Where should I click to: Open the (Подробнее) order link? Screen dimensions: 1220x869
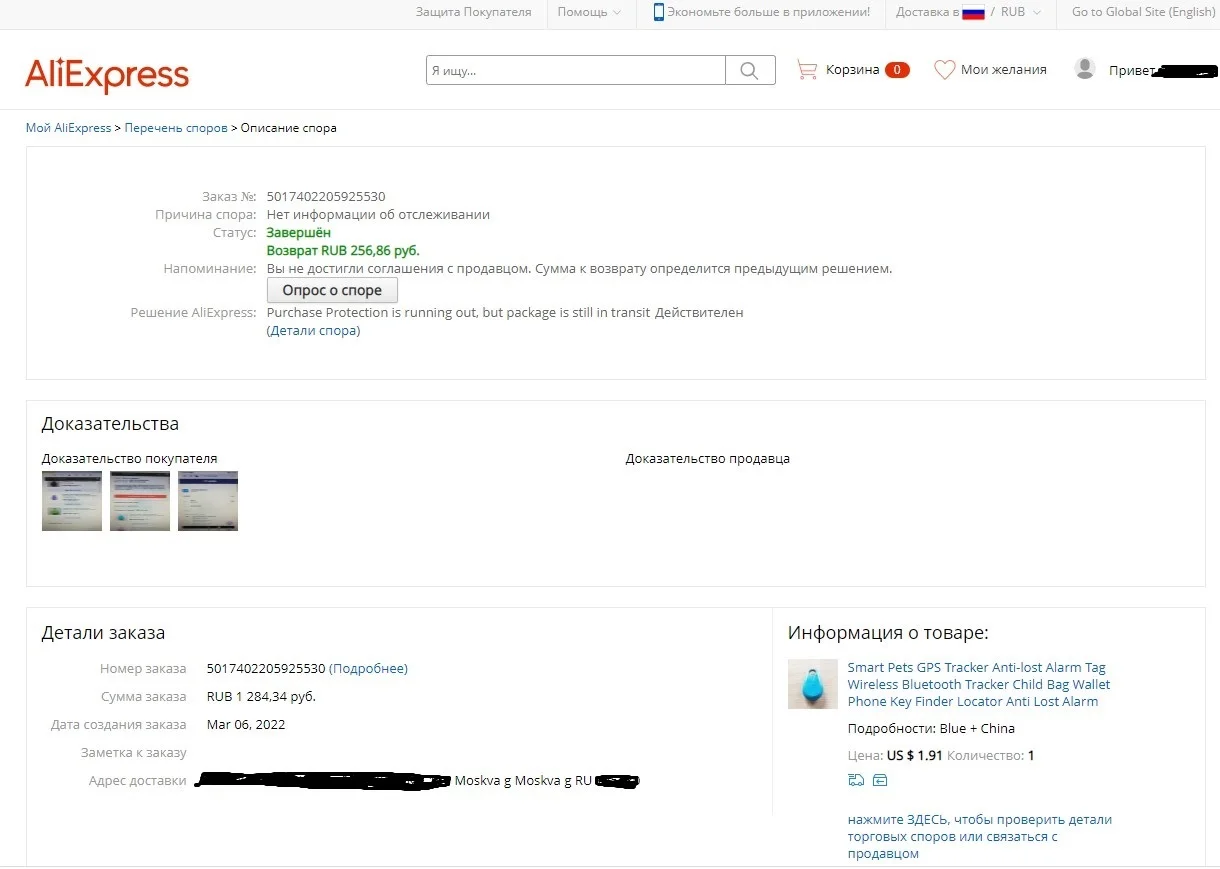pos(368,669)
